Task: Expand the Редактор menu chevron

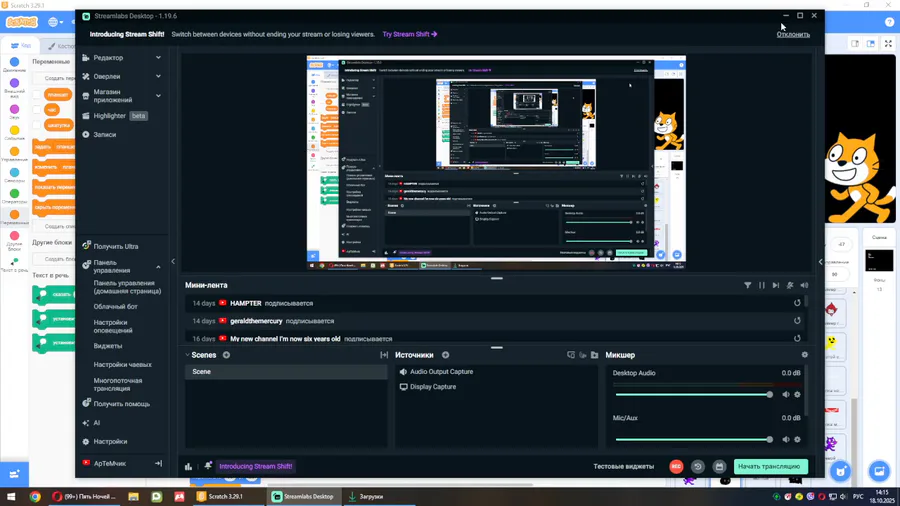Action: point(158,57)
